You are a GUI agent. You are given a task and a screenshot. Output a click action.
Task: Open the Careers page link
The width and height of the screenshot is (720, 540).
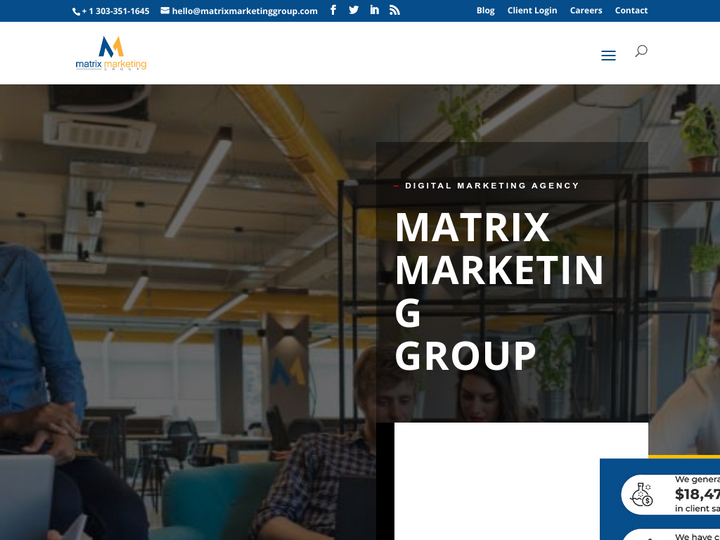pyautogui.click(x=586, y=11)
